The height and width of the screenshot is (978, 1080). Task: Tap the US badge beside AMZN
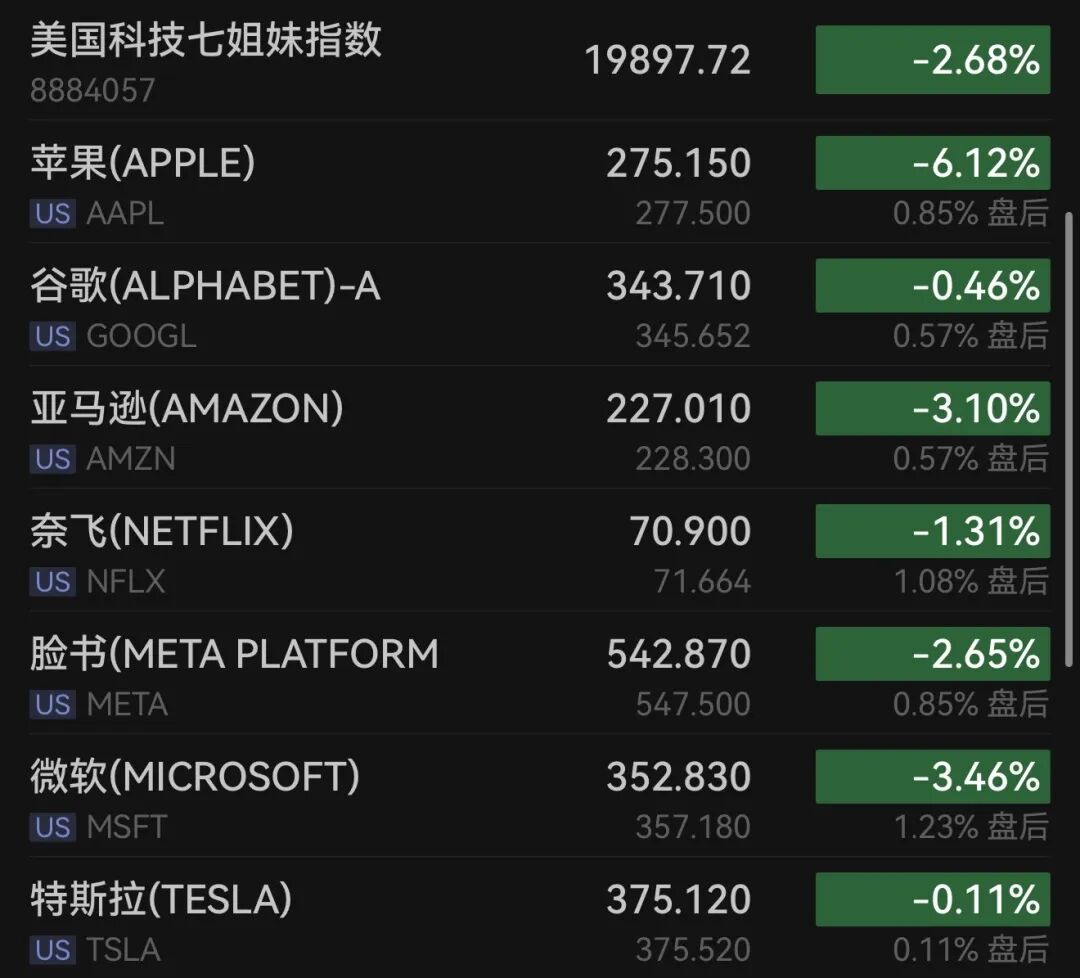[52, 459]
